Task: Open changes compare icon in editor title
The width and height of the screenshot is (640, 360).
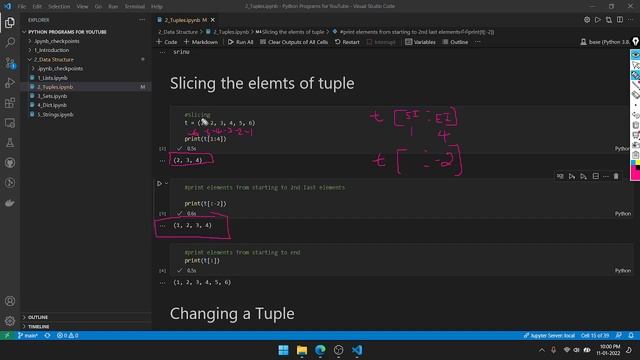Action: tap(609, 20)
